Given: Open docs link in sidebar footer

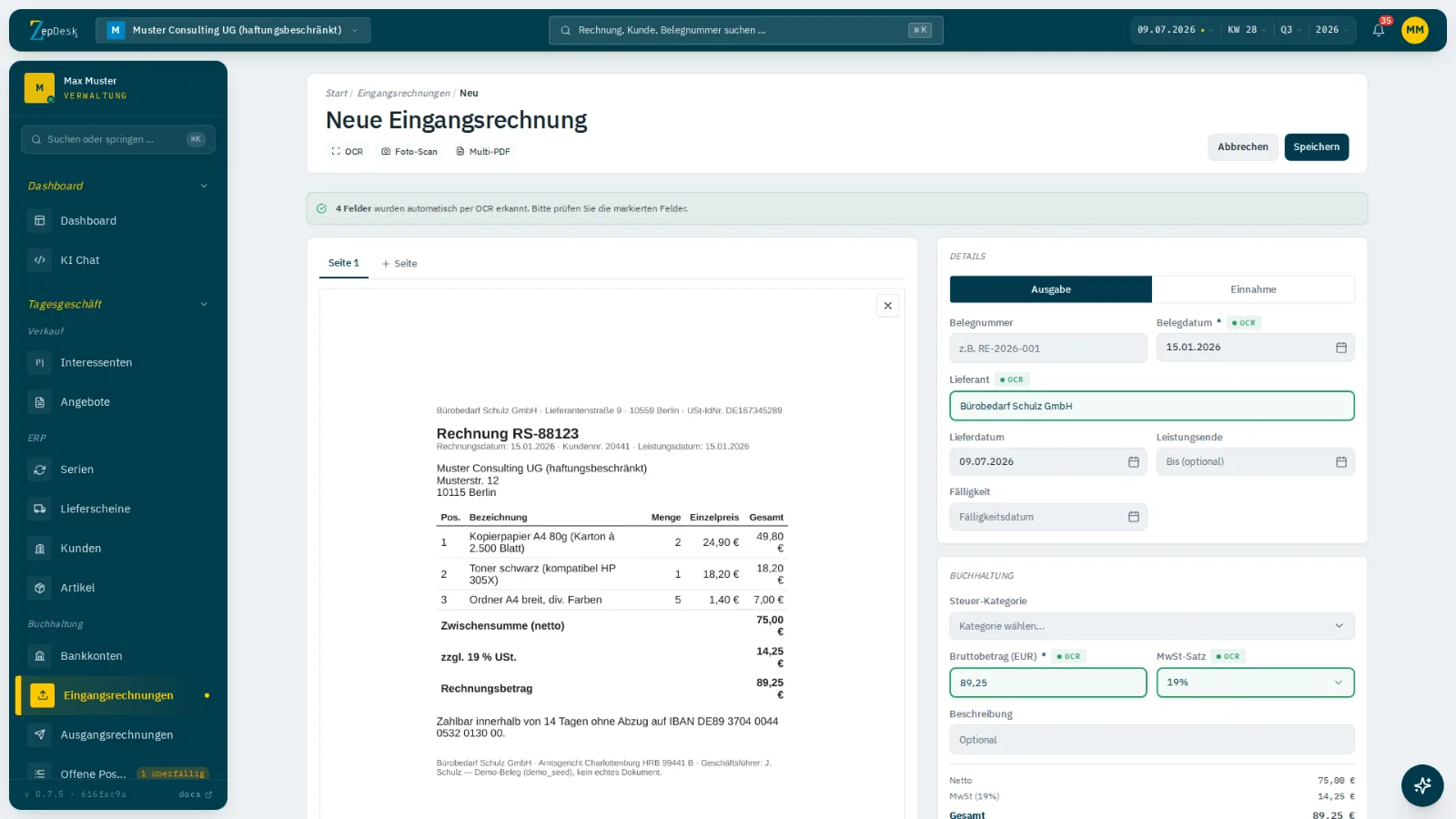Looking at the screenshot, I should pos(195,794).
